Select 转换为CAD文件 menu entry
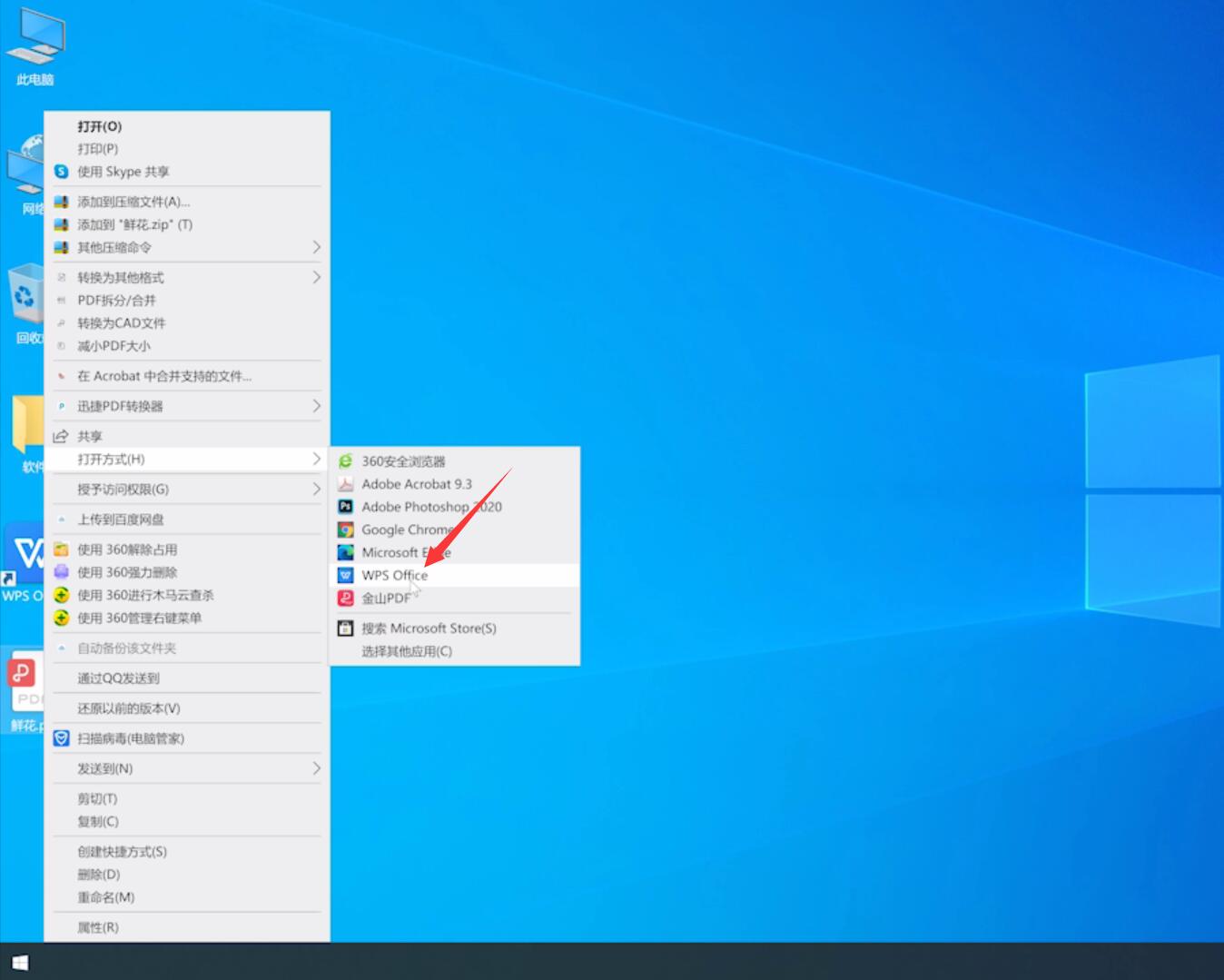This screenshot has width=1224, height=980. tap(187, 322)
